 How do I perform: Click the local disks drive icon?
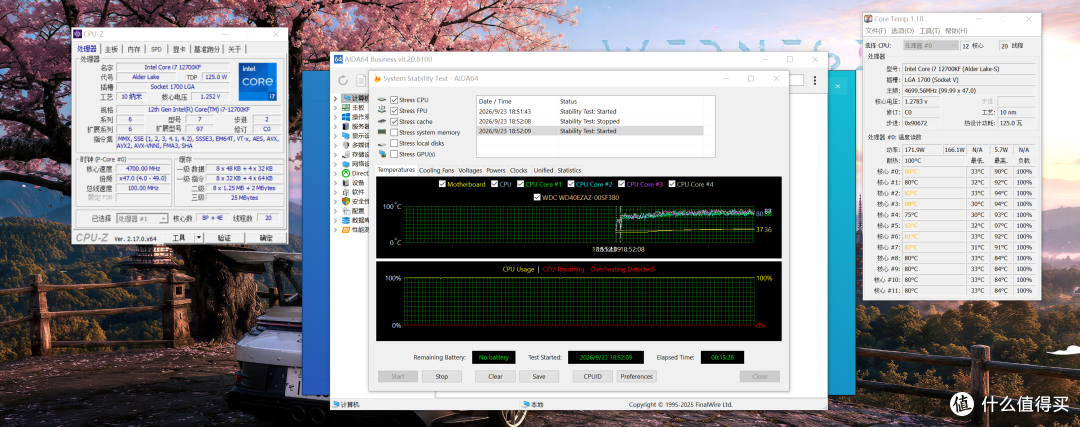point(382,143)
